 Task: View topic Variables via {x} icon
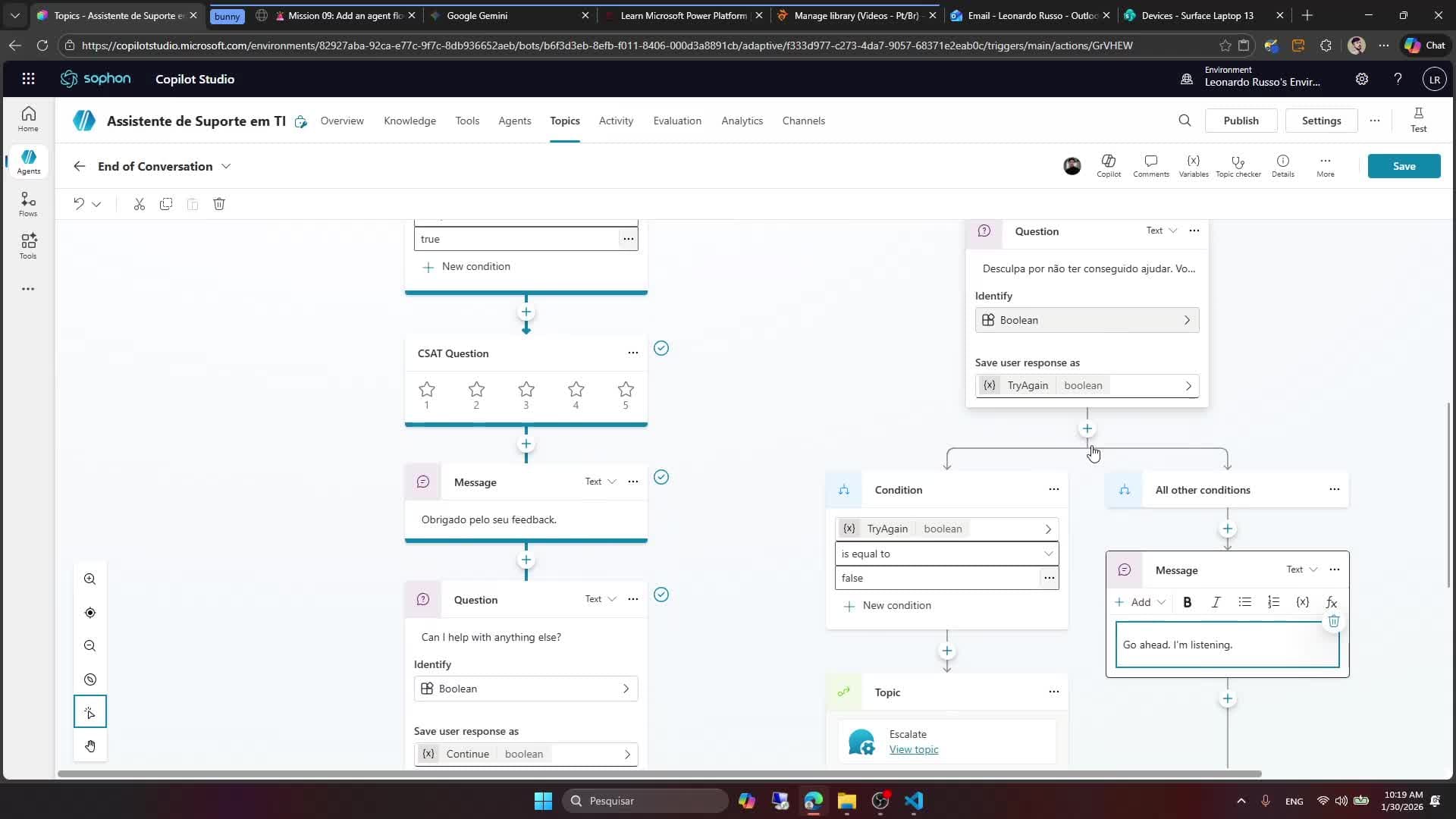(1193, 163)
